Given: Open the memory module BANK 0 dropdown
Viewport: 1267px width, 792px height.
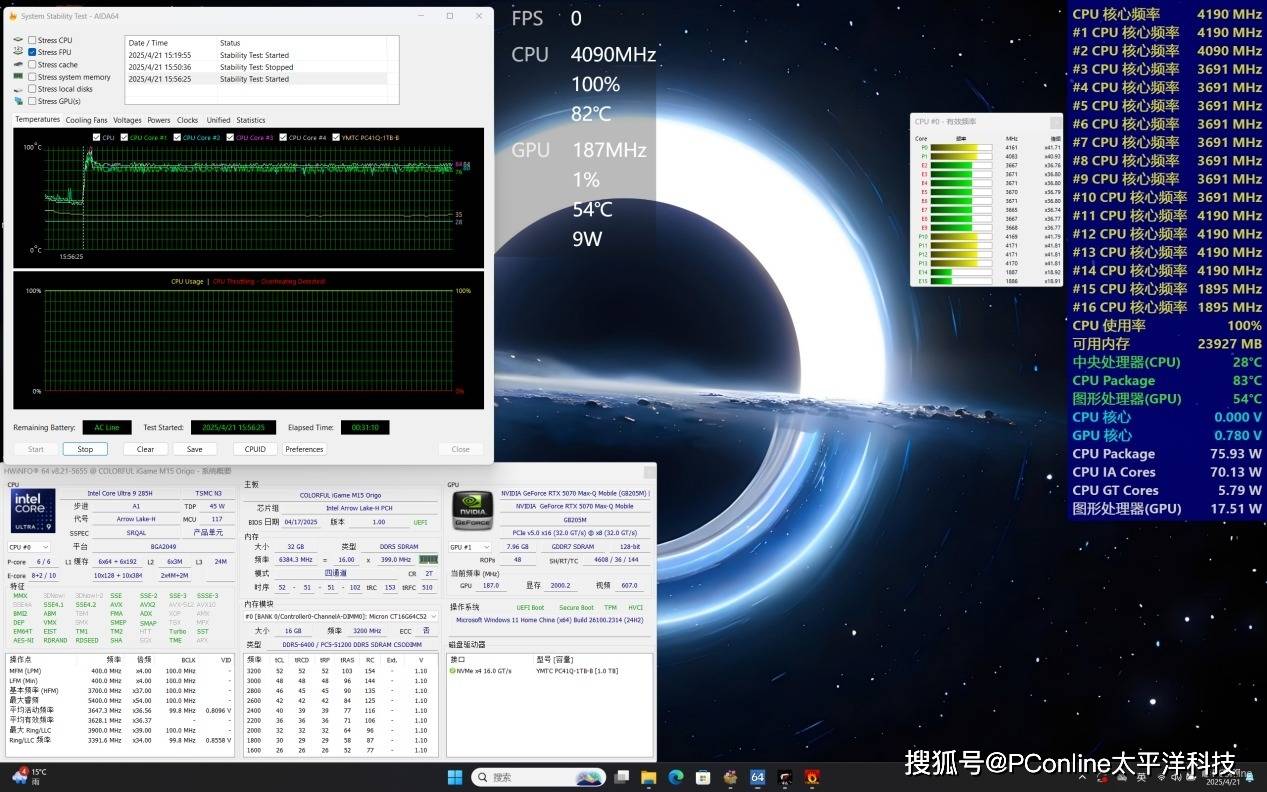Looking at the screenshot, I should [x=341, y=616].
